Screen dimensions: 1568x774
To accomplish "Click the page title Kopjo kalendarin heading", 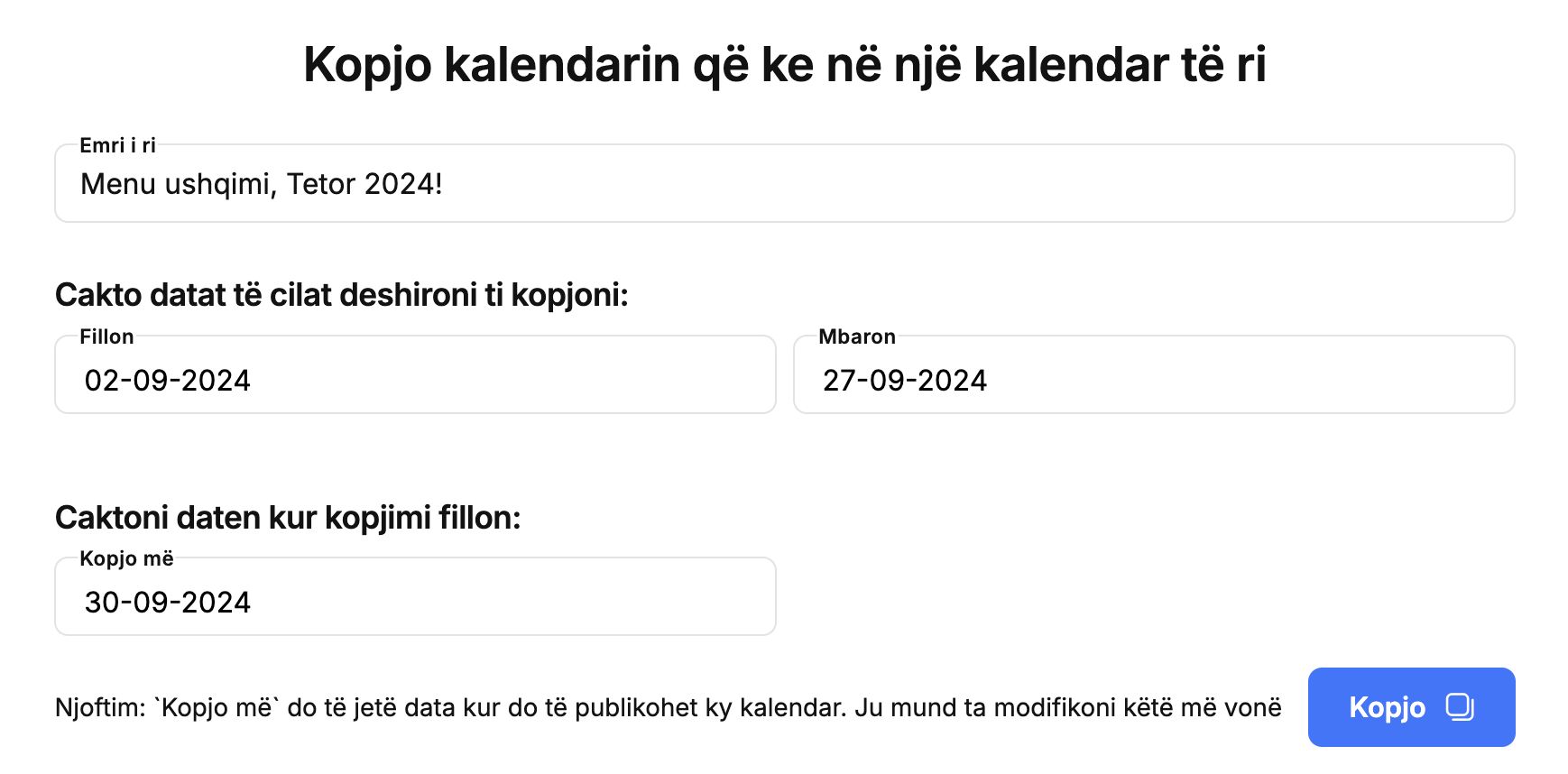I will point(784,65).
